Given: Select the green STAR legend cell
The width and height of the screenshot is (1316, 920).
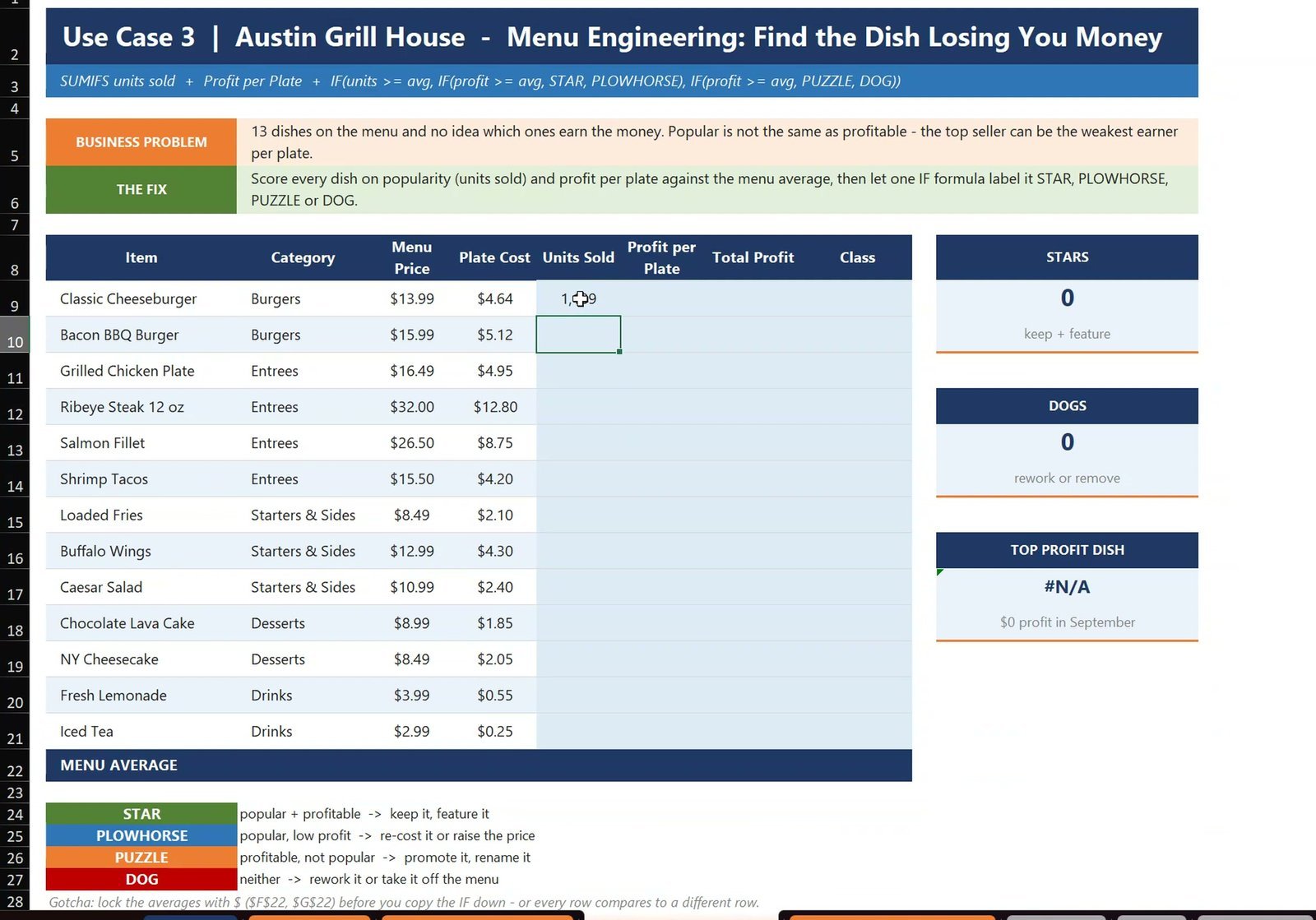Looking at the screenshot, I should [x=141, y=814].
